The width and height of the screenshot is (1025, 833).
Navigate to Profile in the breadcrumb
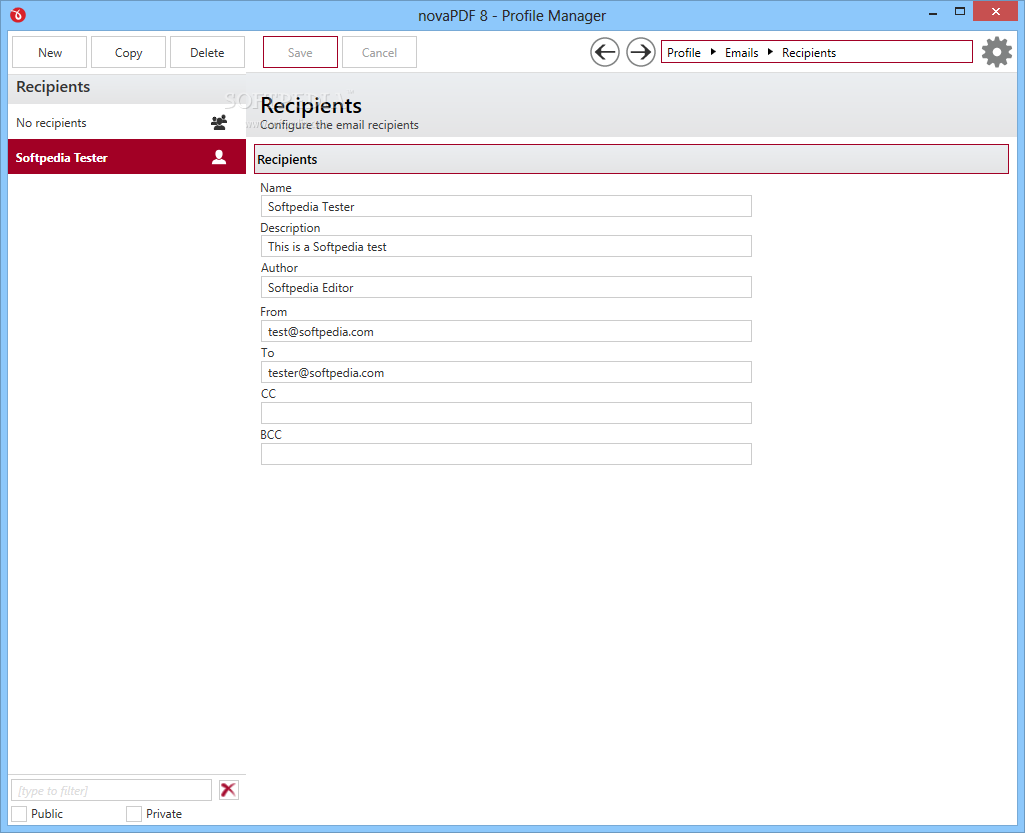[x=684, y=52]
